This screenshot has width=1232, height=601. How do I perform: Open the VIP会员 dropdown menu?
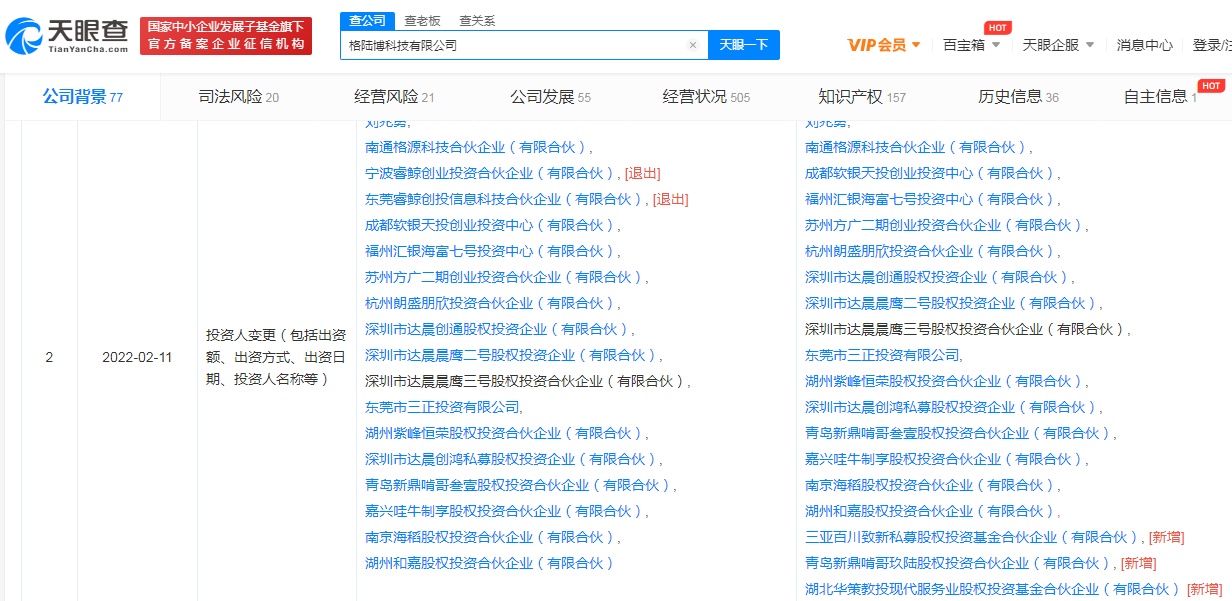pyautogui.click(x=884, y=45)
